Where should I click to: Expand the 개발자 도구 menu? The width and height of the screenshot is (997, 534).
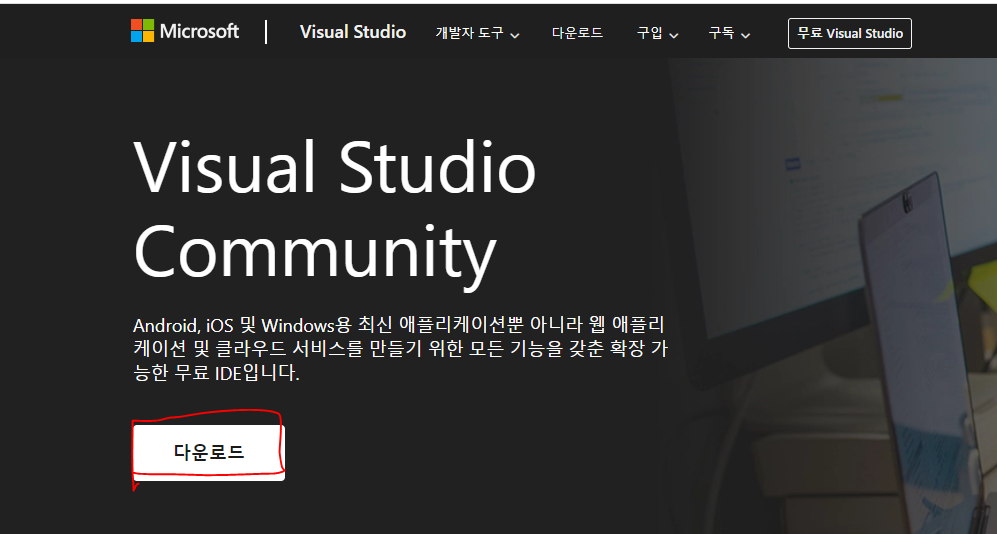pyautogui.click(x=478, y=34)
